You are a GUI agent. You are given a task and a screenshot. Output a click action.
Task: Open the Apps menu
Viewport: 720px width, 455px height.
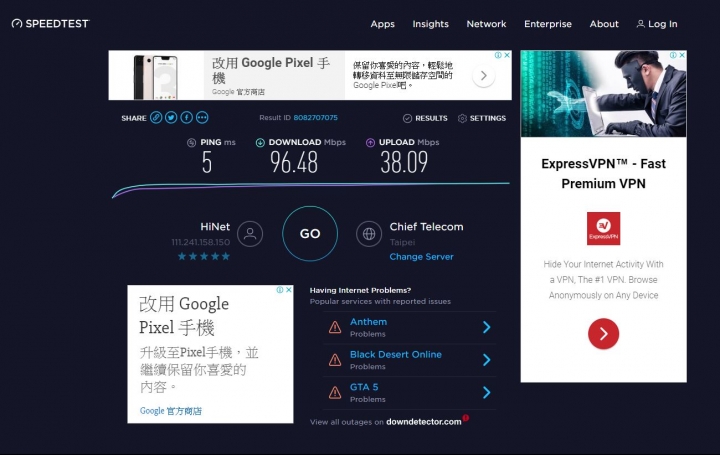pyautogui.click(x=382, y=24)
